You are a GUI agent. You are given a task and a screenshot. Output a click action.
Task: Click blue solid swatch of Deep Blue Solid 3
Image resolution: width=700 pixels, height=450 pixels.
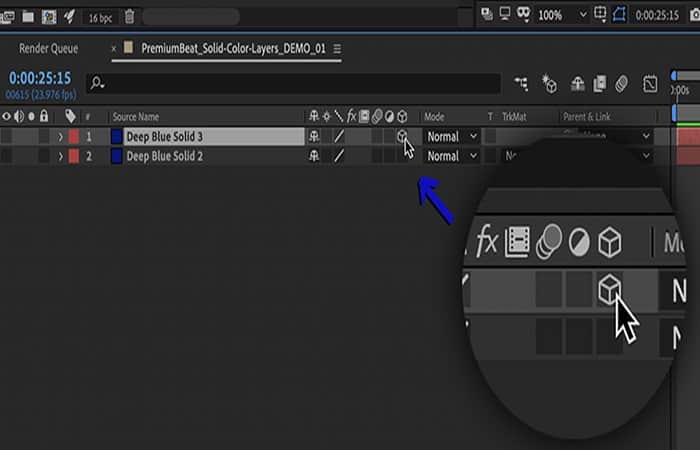pyautogui.click(x=117, y=137)
